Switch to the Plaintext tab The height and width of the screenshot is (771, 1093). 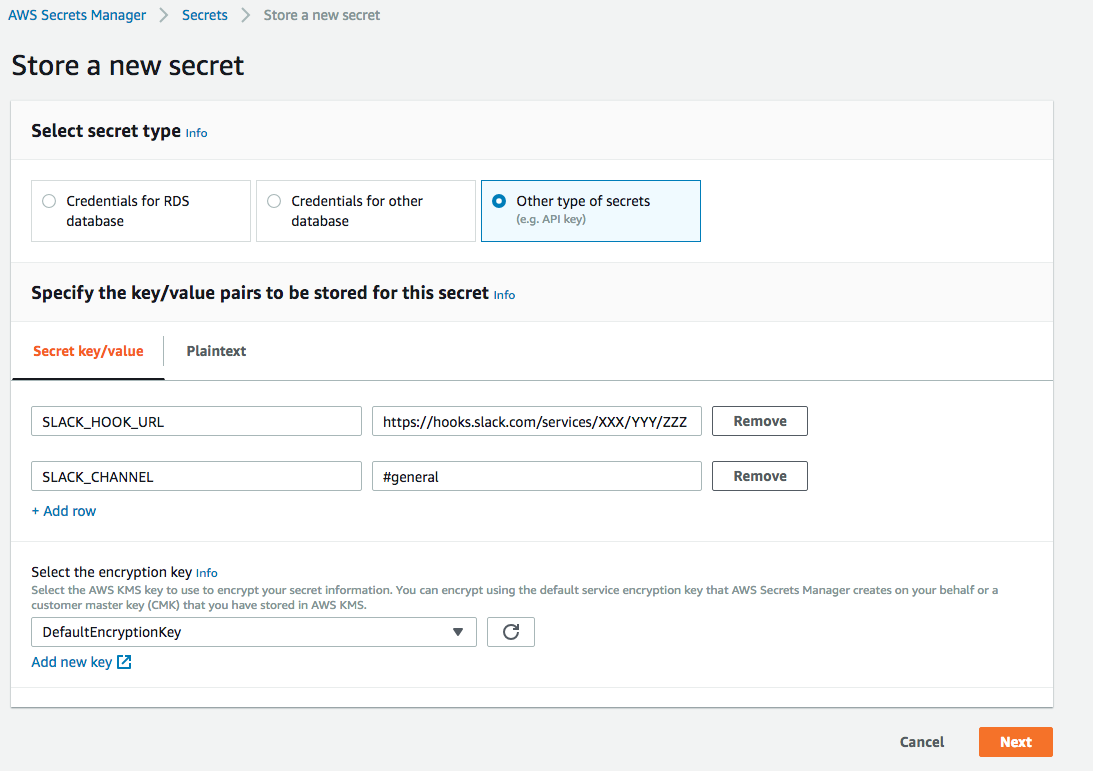(216, 351)
